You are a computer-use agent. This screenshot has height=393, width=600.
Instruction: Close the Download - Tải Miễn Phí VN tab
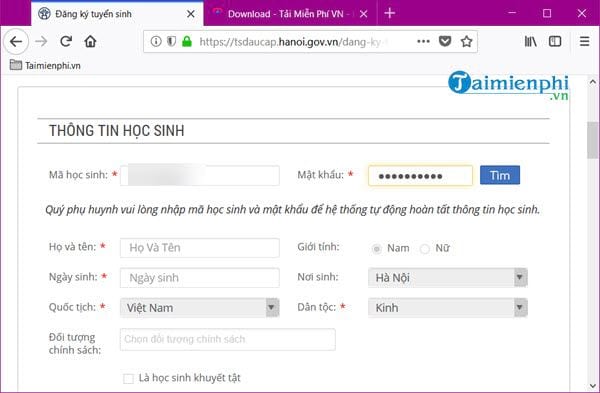pos(364,14)
